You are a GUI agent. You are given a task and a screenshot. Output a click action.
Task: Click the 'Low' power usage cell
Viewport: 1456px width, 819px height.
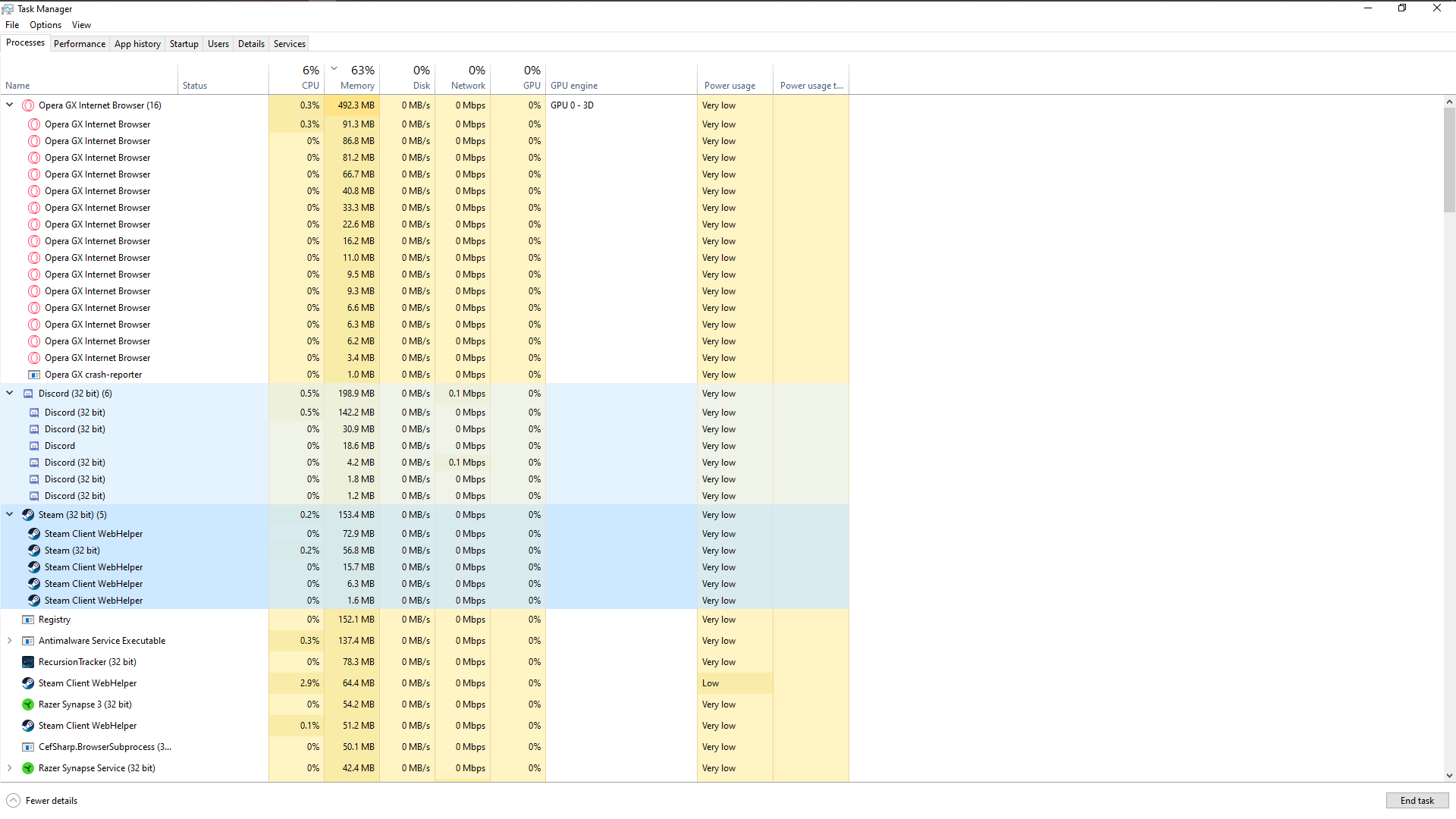[736, 683]
